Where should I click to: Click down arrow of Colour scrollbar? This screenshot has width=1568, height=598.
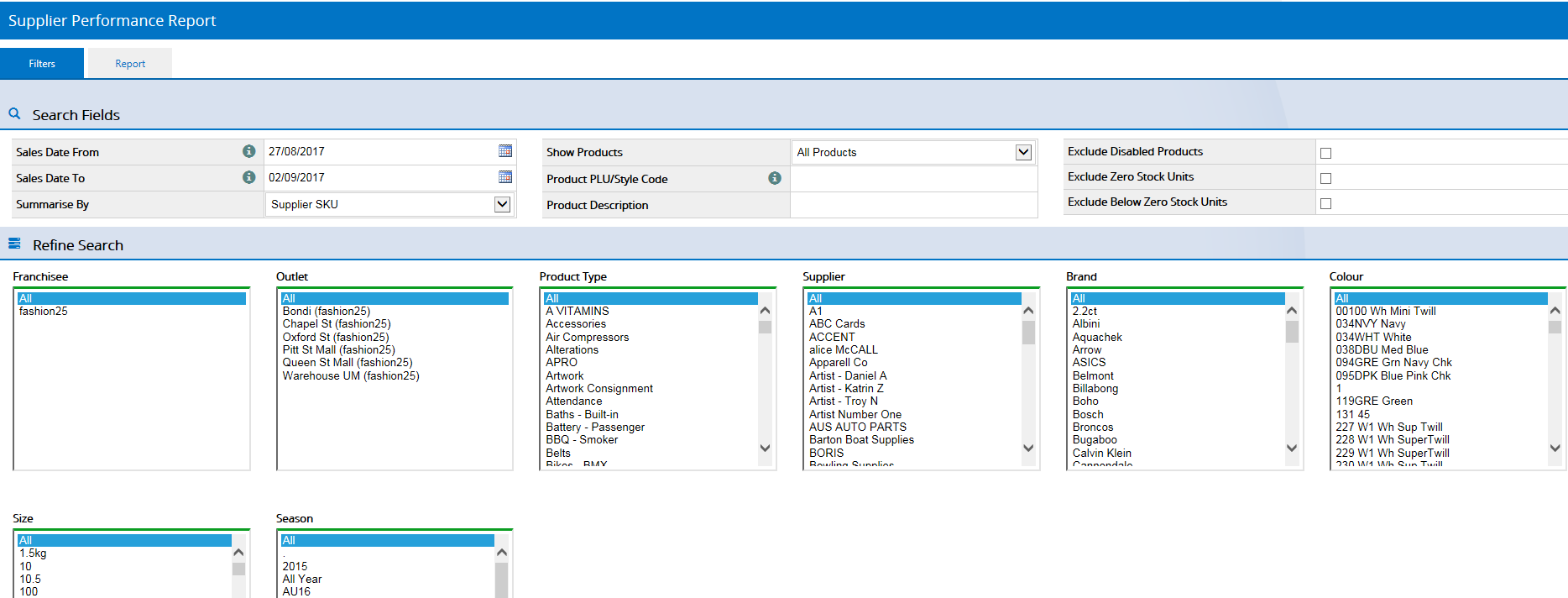coord(1555,448)
